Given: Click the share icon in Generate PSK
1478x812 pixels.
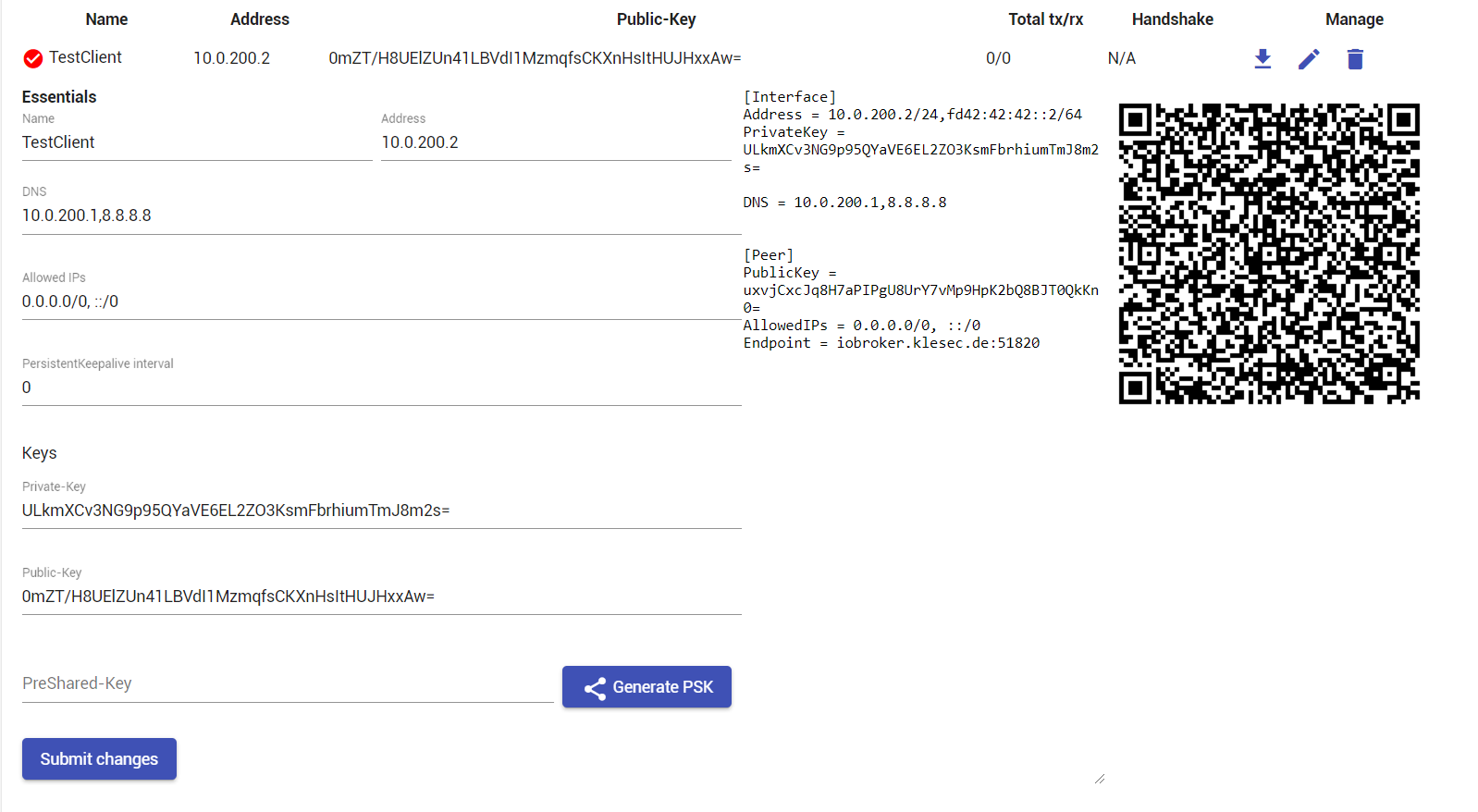Looking at the screenshot, I should (595, 688).
